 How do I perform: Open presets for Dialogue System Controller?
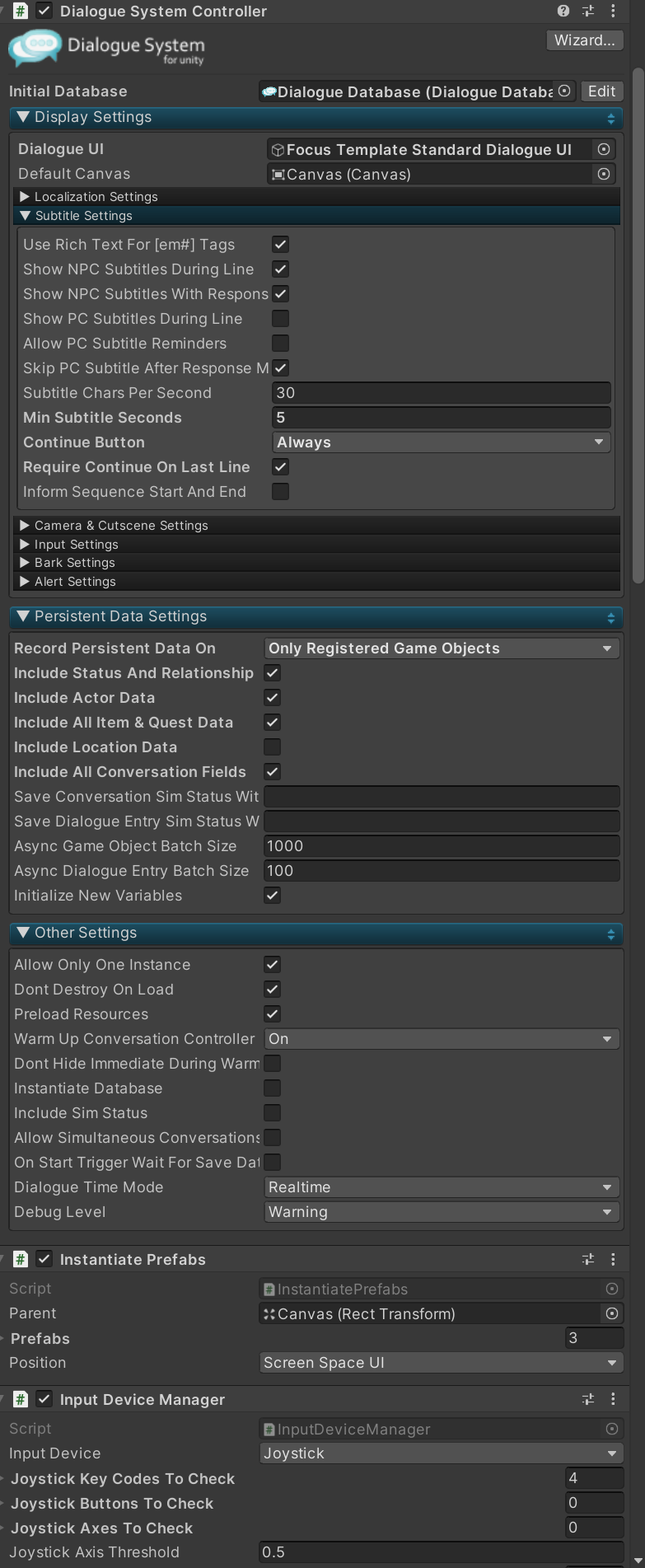click(588, 11)
